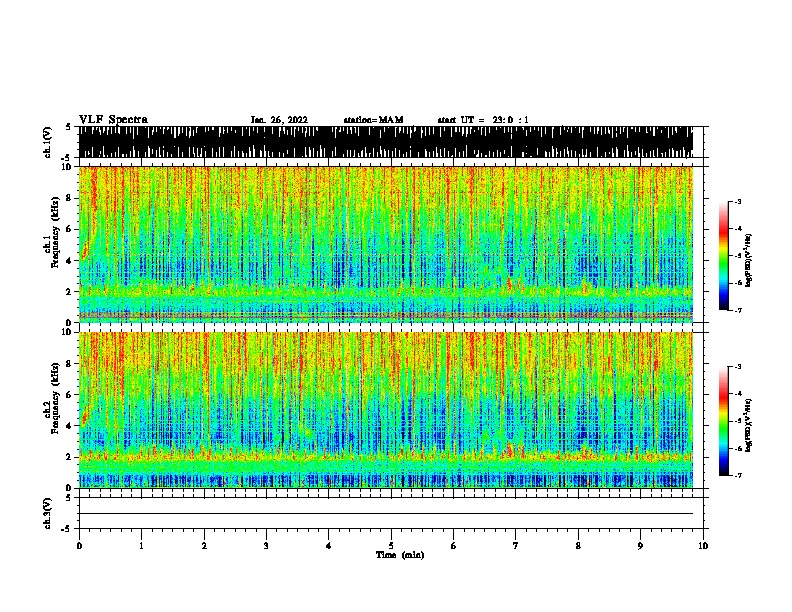792x612 pixels.
Task: Click the "Time (min)" x-axis label
Action: [x=400, y=555]
